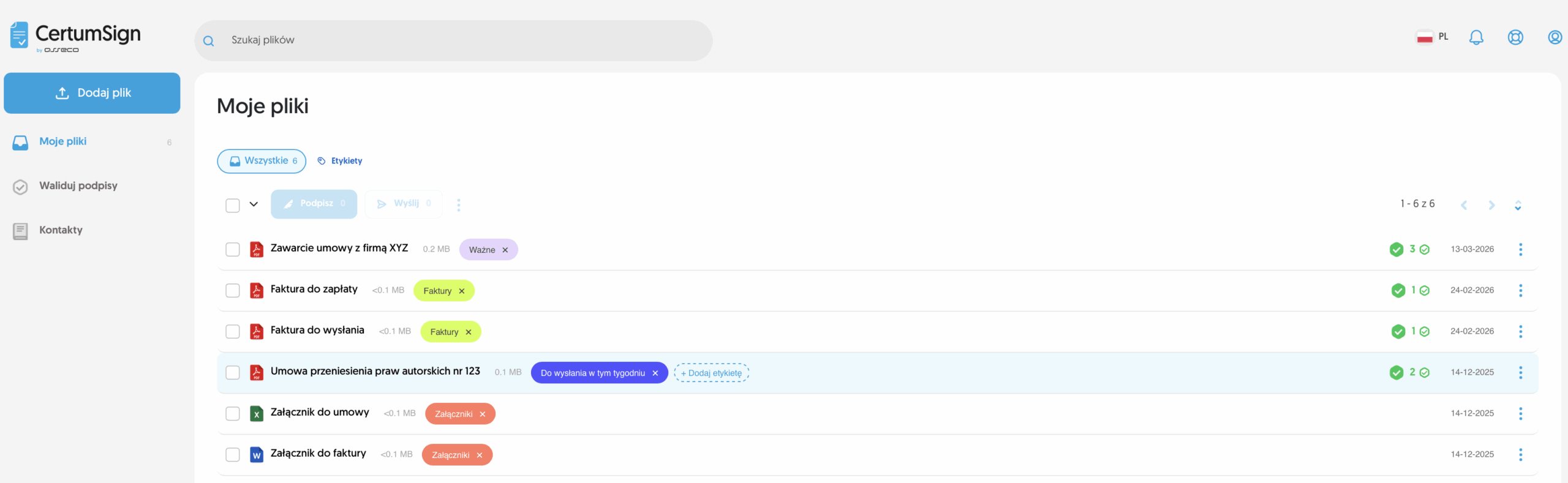Open the help lifebuoy icon

point(1515,37)
